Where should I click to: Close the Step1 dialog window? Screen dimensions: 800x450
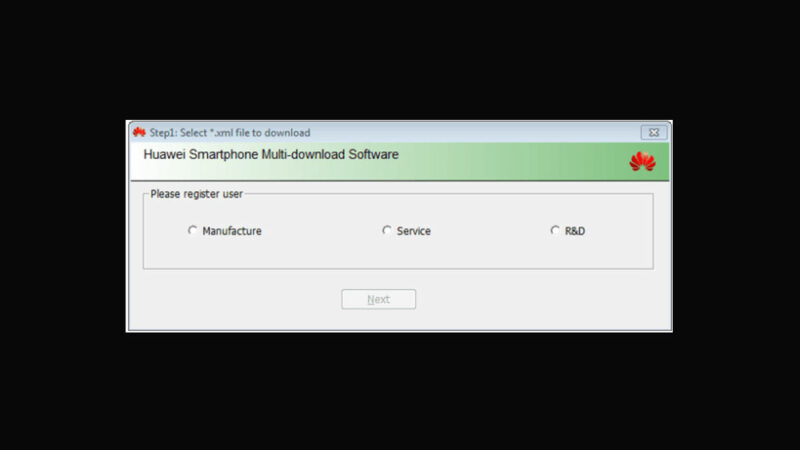coord(654,133)
